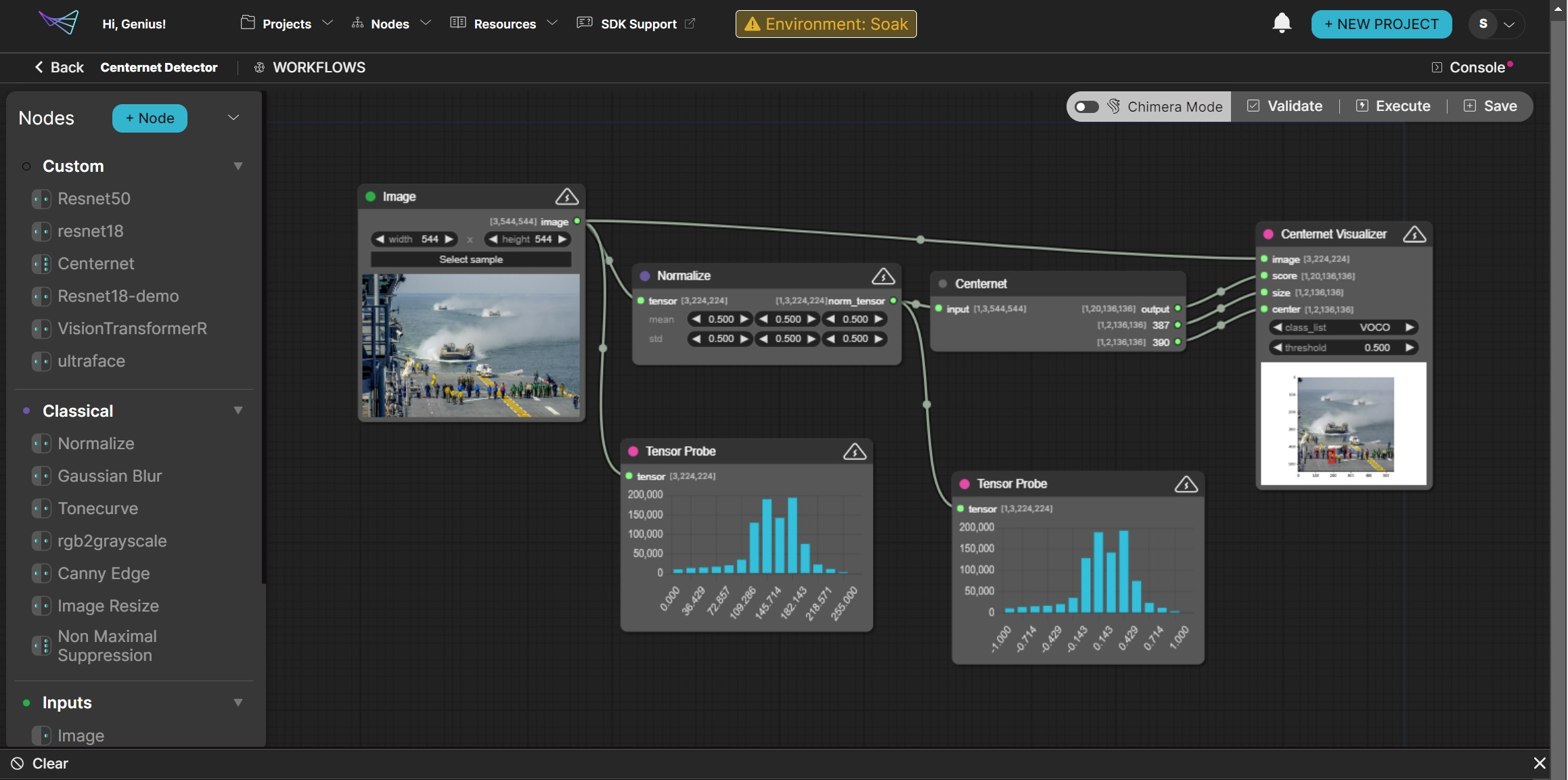
Task: Click the Clear console icon
Action: tap(18, 763)
